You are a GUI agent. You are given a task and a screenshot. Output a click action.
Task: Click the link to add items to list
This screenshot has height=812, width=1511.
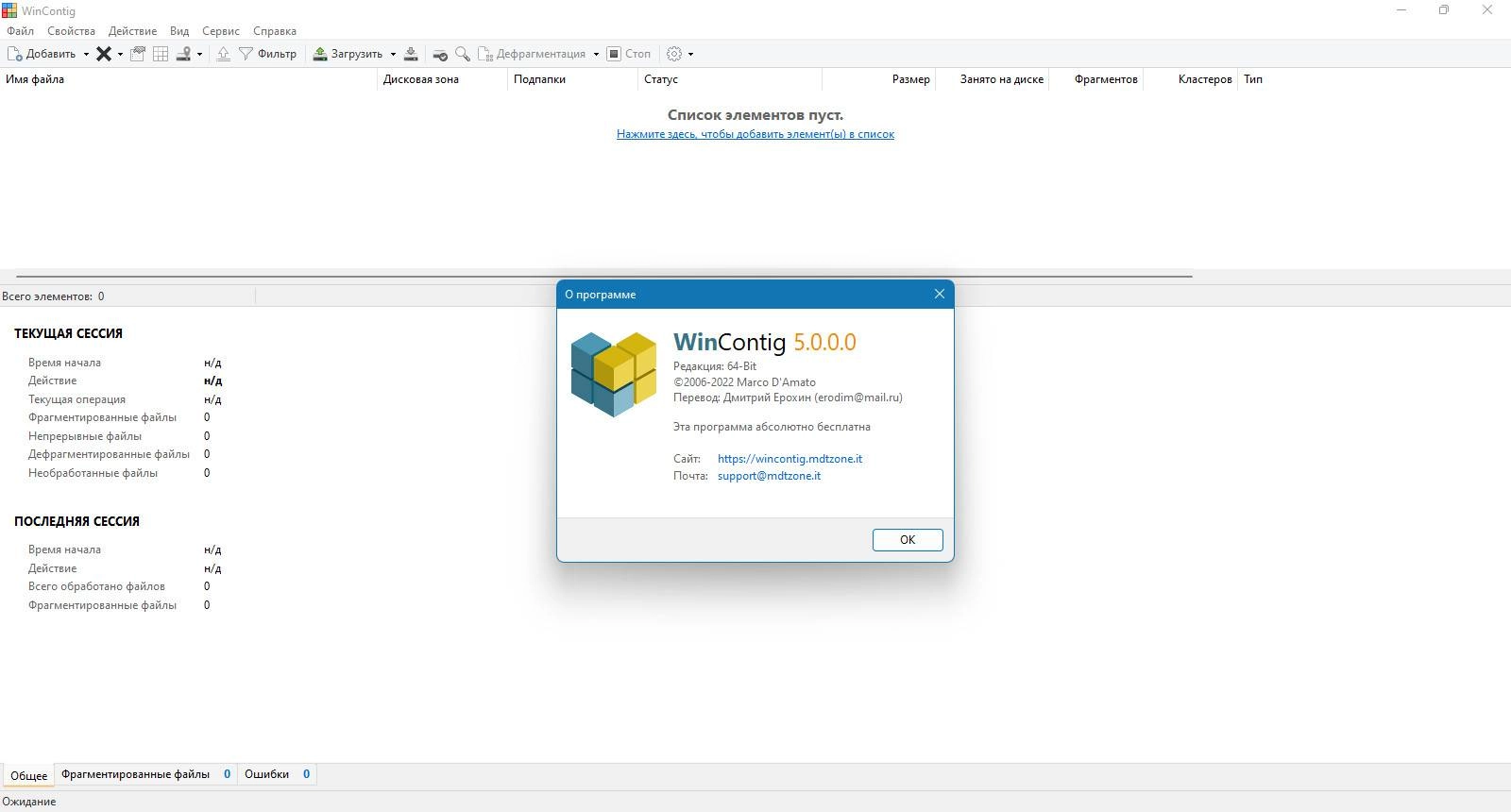755,134
